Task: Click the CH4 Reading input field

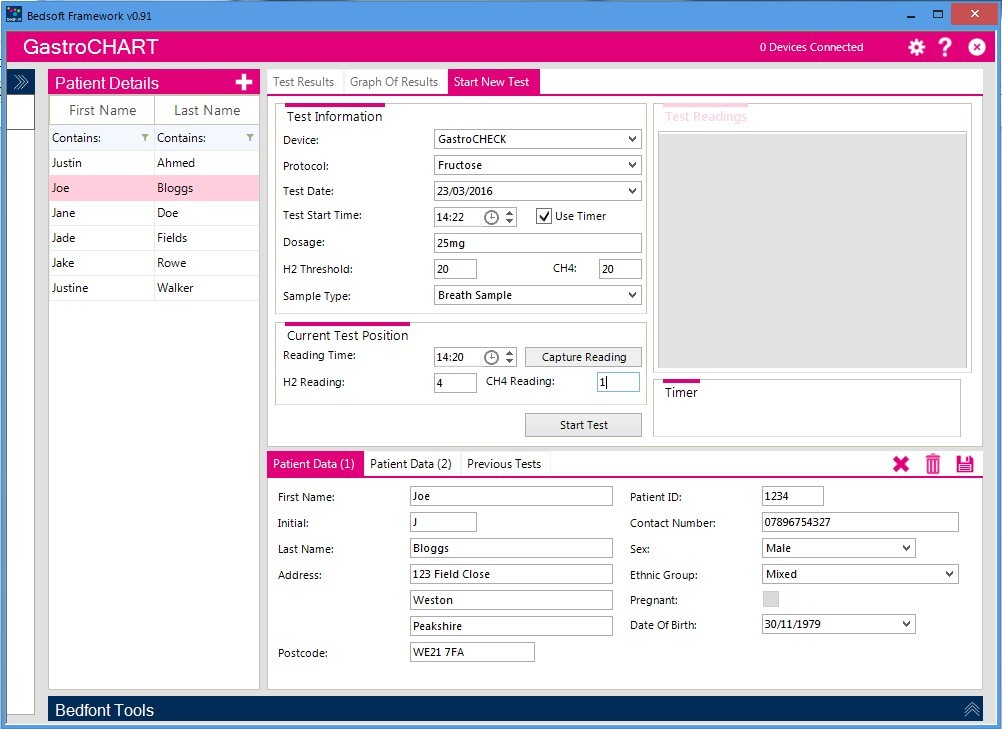Action: pyautogui.click(x=618, y=382)
